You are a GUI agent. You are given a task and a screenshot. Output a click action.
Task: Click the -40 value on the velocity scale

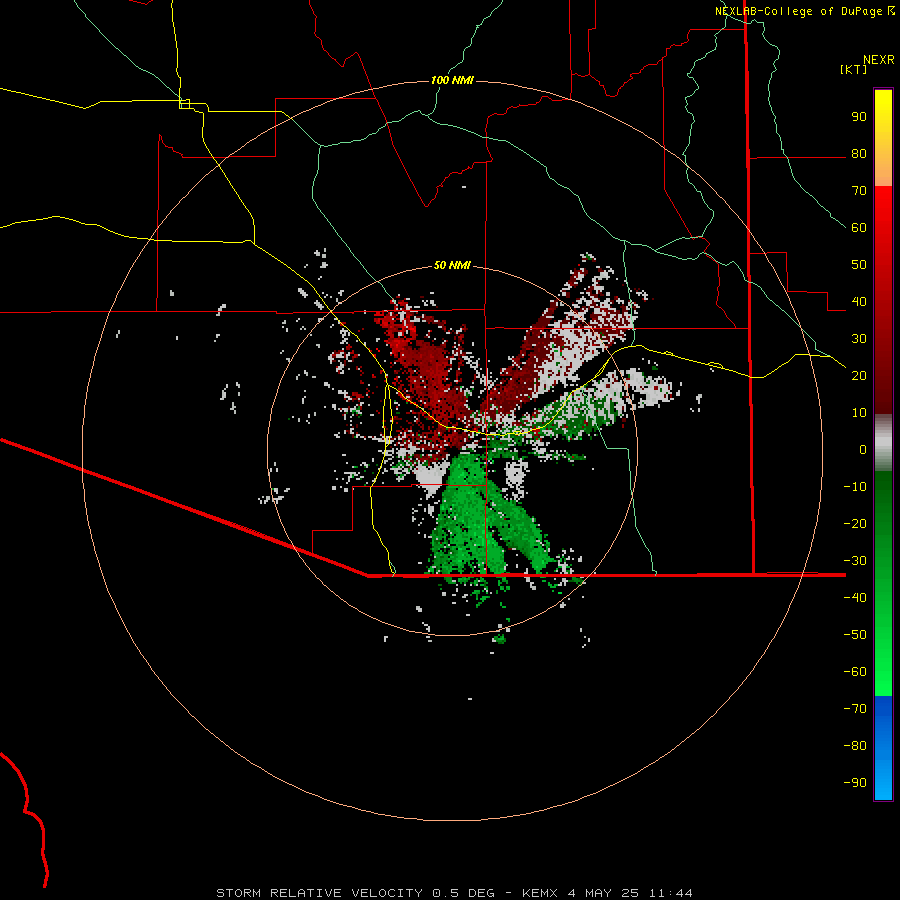coord(855,598)
